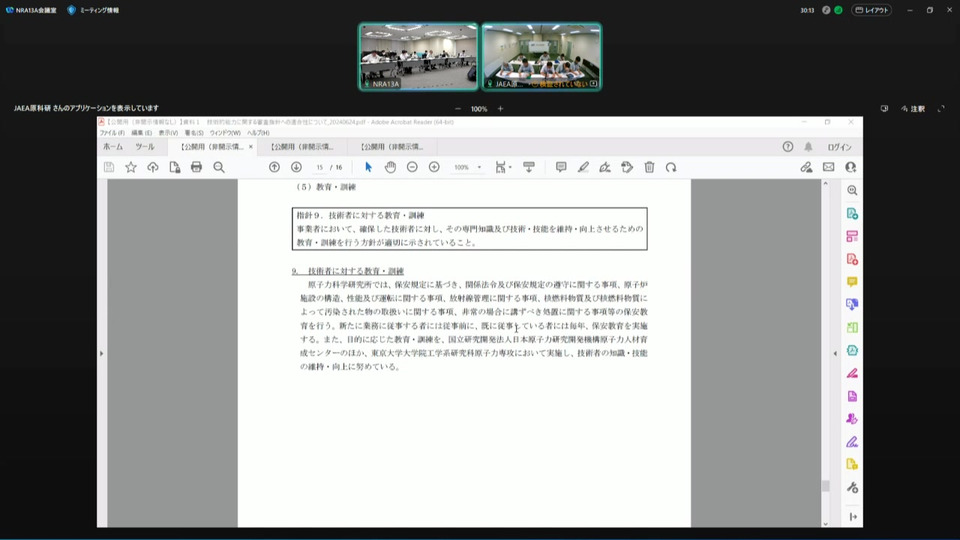960x540 pixels.
Task: Close the active document tab with ×
Action: 250,147
